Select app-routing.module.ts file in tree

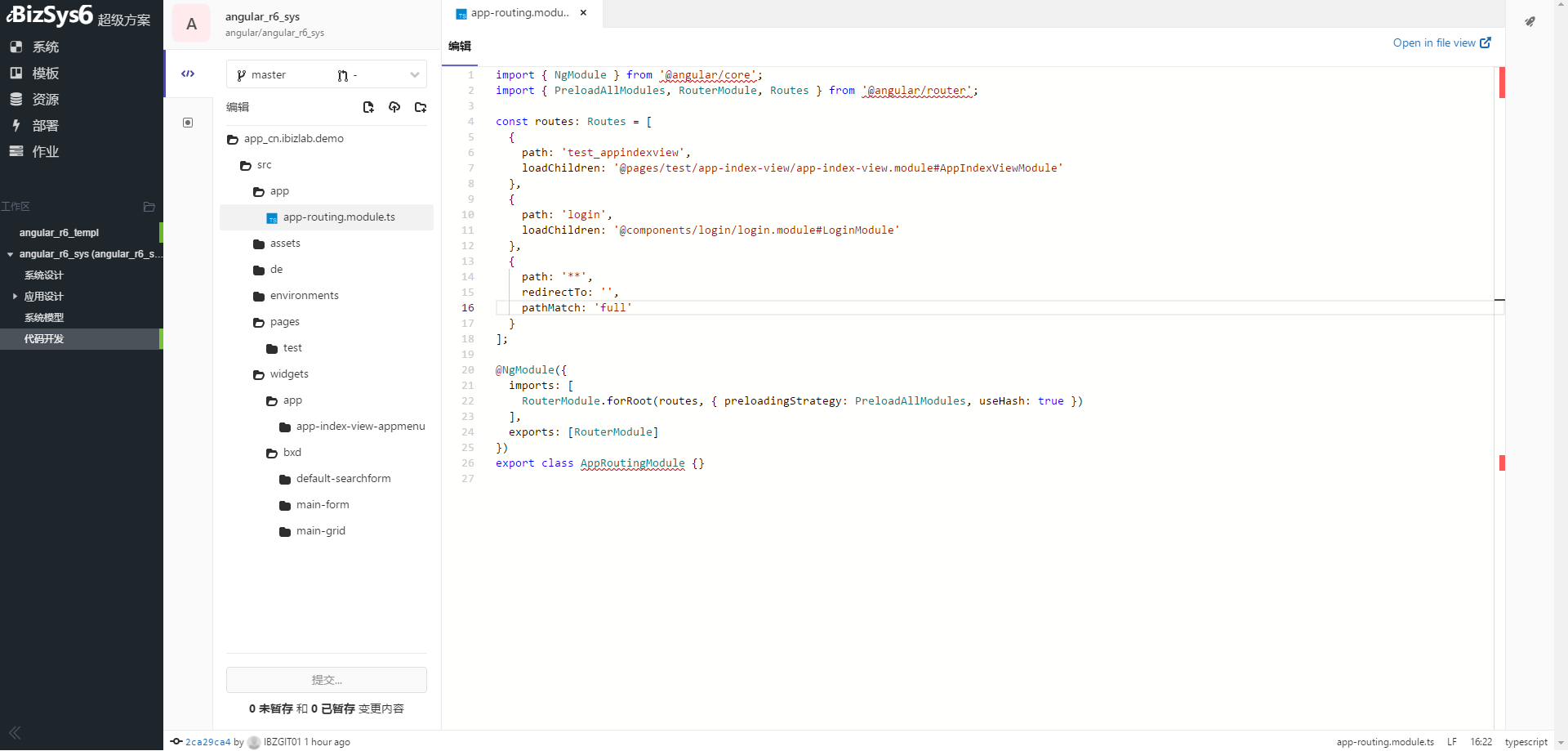(327, 217)
